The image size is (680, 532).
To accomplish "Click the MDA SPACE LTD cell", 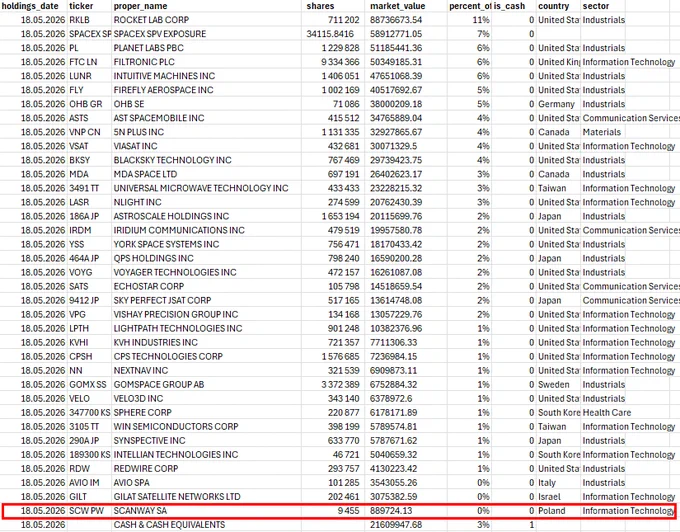I will click(x=207, y=174).
